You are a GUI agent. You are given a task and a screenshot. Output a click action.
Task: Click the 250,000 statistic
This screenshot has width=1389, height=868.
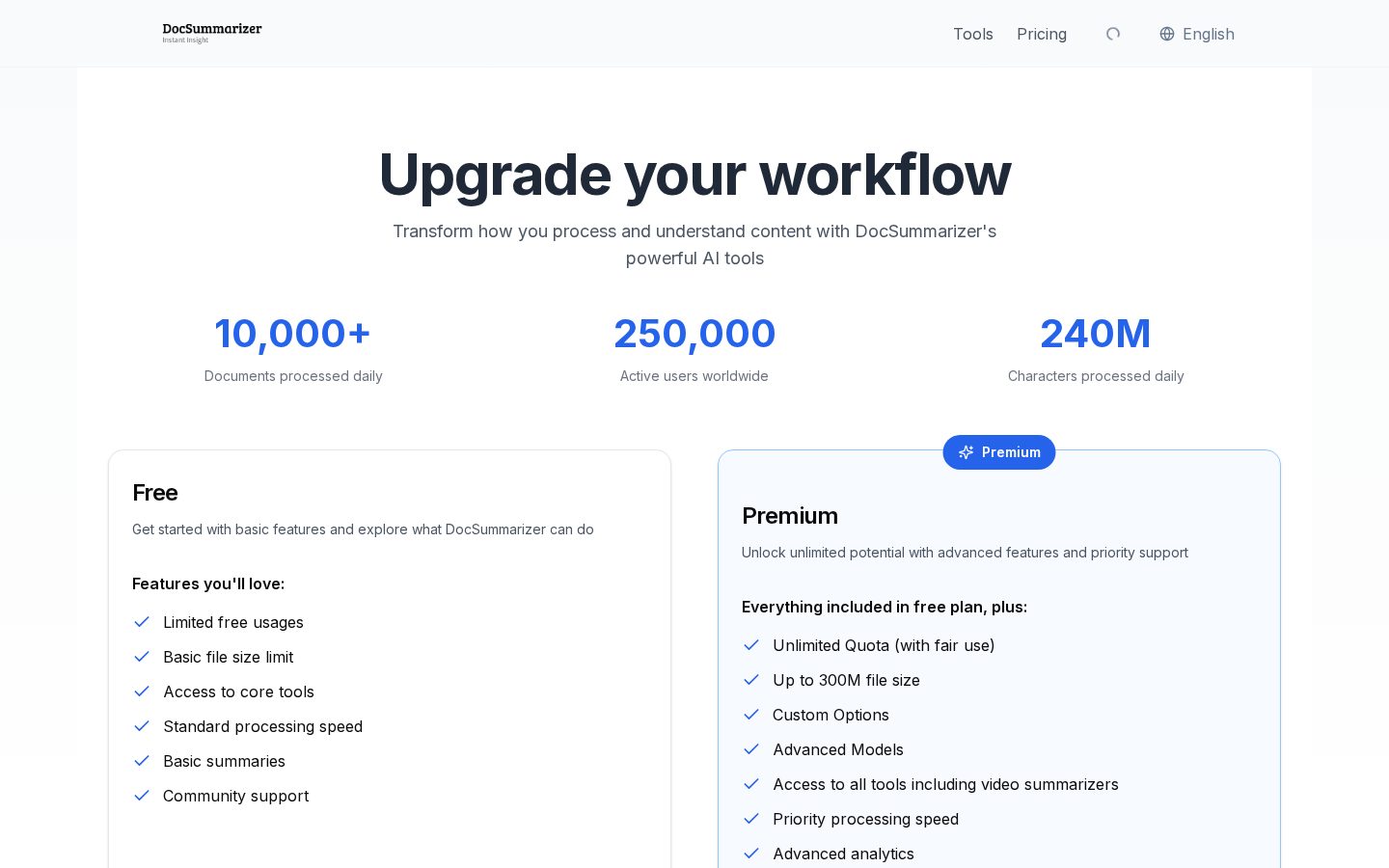(694, 334)
